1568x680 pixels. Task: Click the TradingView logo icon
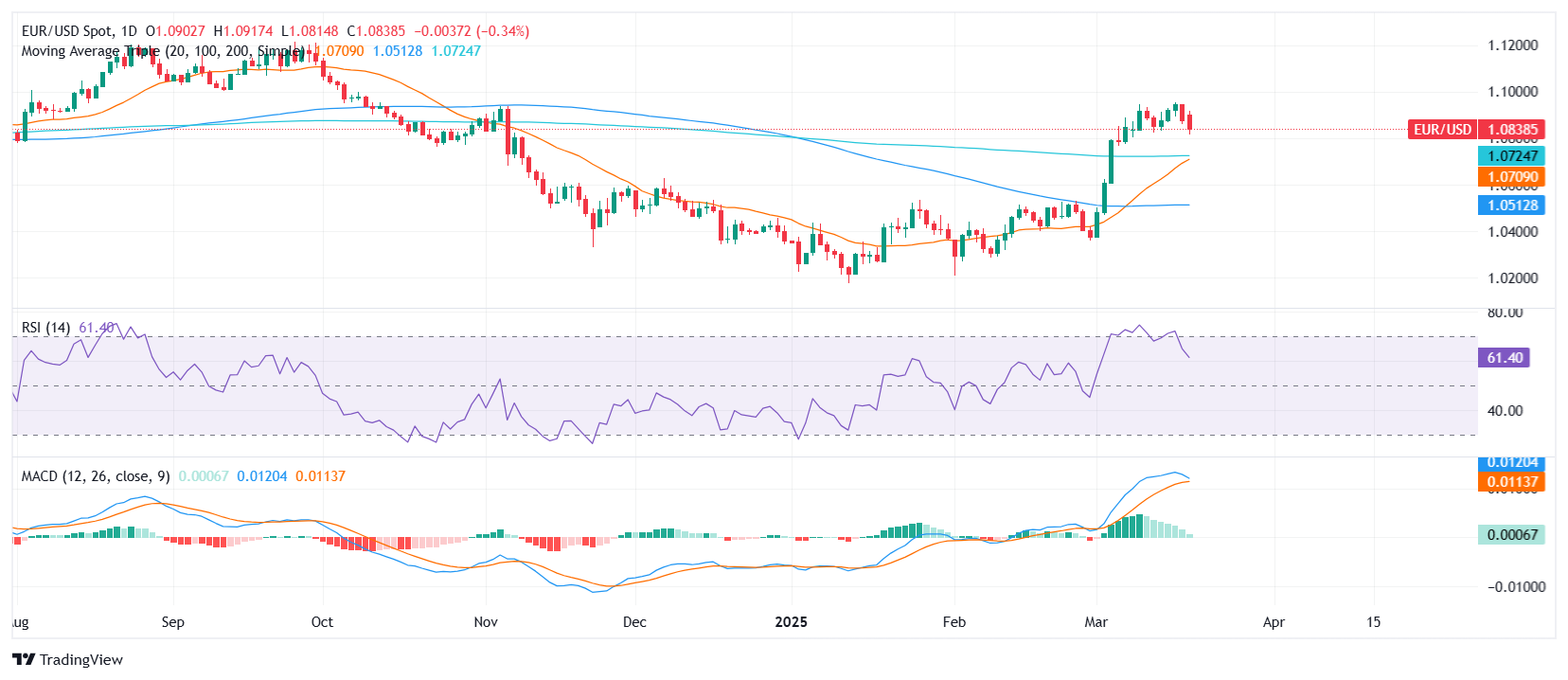tap(24, 659)
